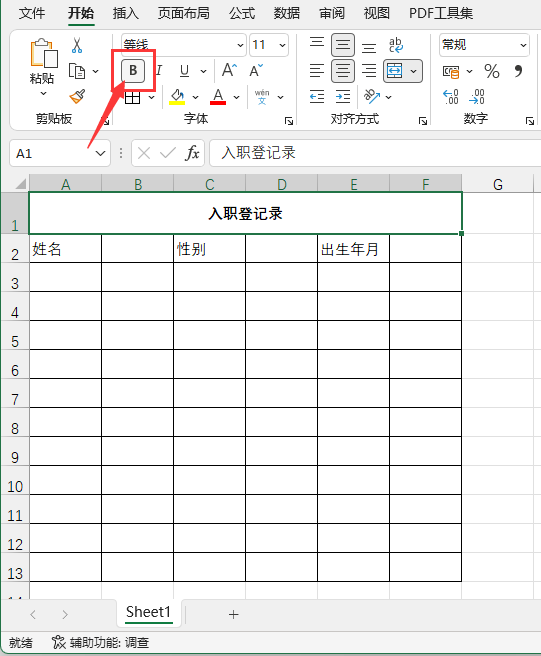
Task: Click the Increase Font Size icon
Action: [229, 70]
